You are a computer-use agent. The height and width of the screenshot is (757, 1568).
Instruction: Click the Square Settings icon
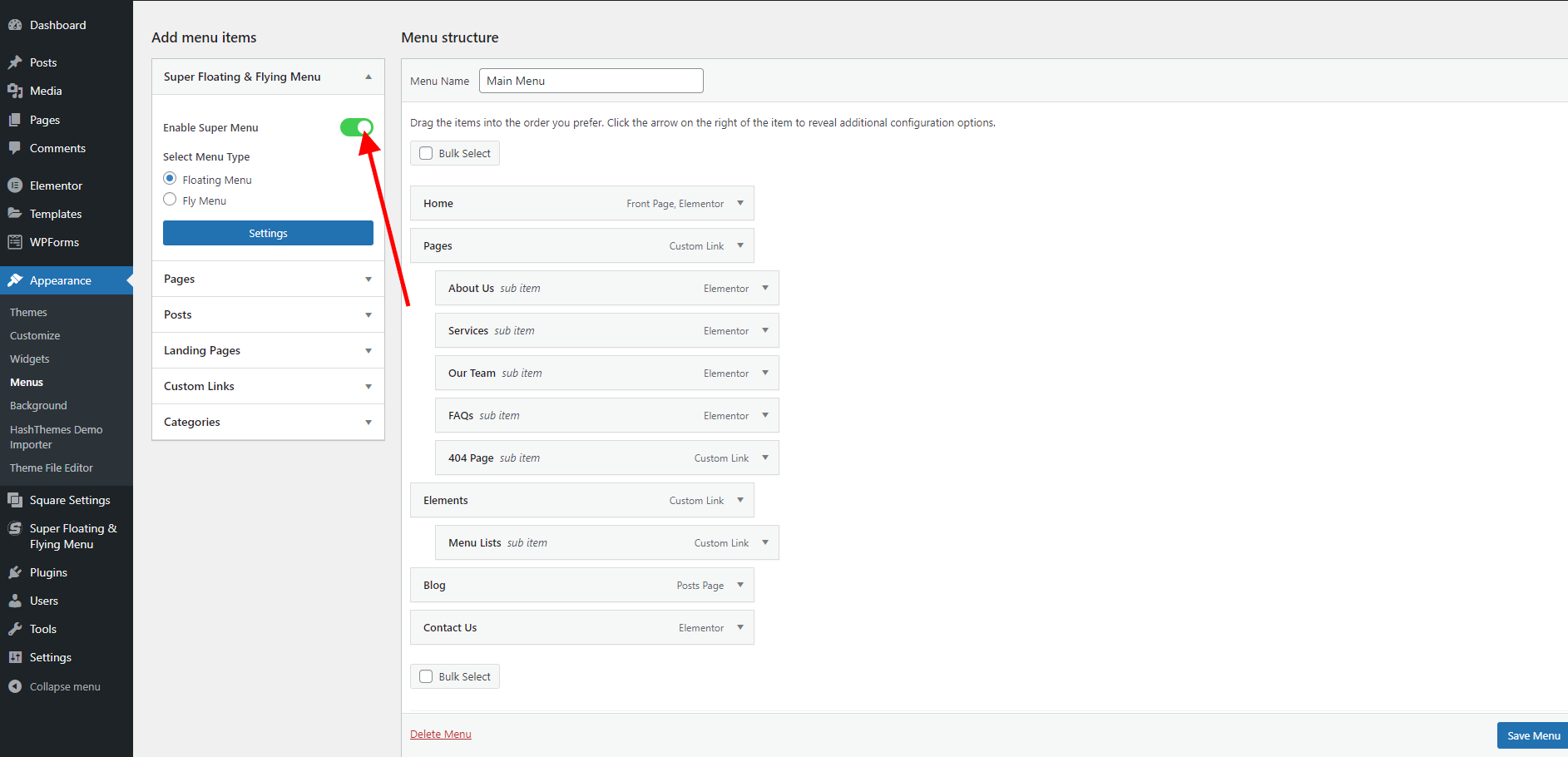[15, 500]
